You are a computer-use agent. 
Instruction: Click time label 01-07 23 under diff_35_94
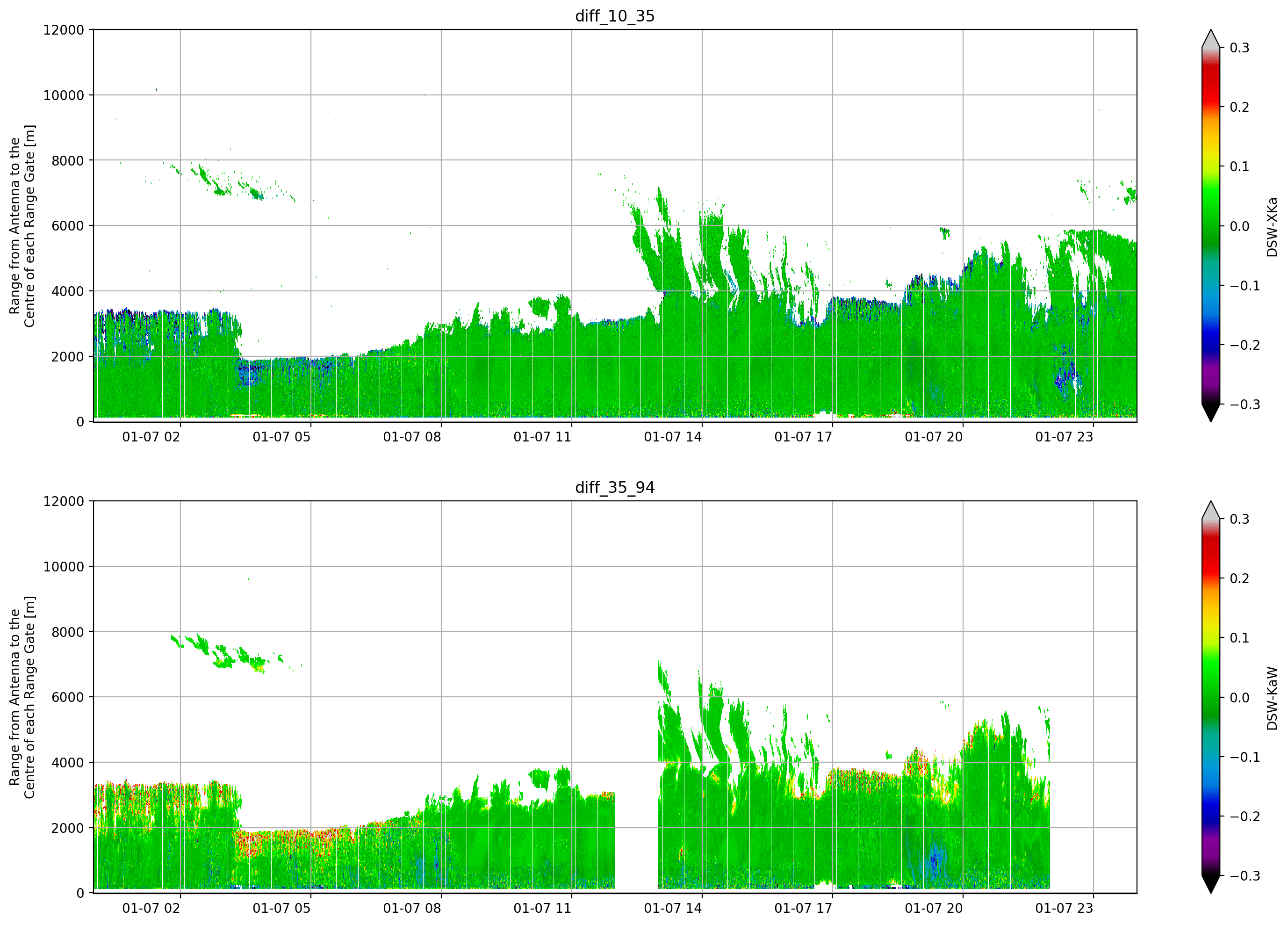(1064, 908)
